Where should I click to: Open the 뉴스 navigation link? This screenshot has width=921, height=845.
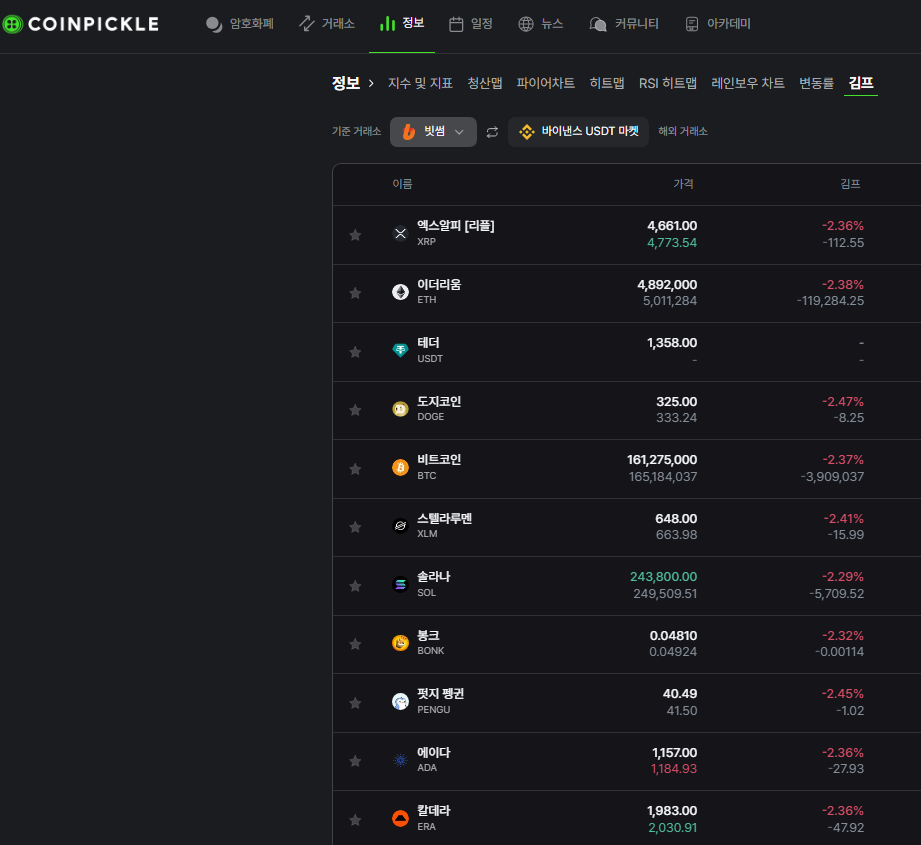540,23
